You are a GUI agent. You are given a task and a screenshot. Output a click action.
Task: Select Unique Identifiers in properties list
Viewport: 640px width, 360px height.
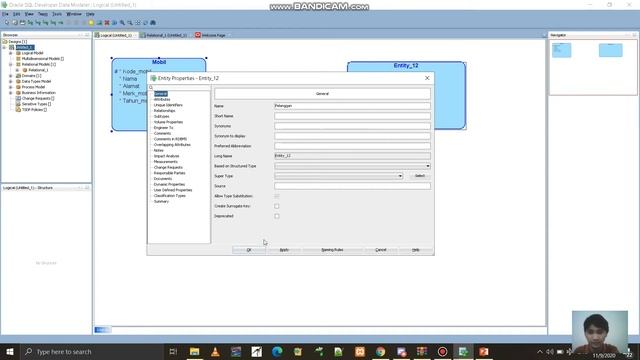(168, 105)
